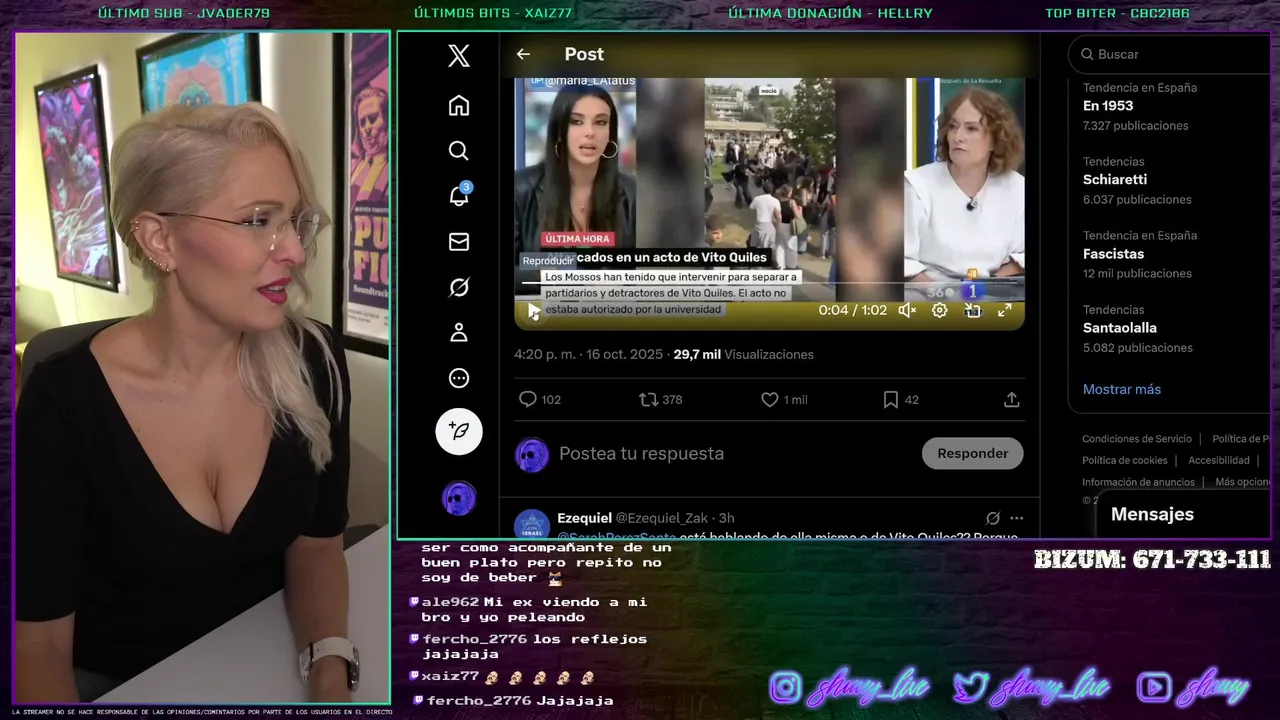Open the Accesibilidad footer link
1280x720 pixels.
1219,460
